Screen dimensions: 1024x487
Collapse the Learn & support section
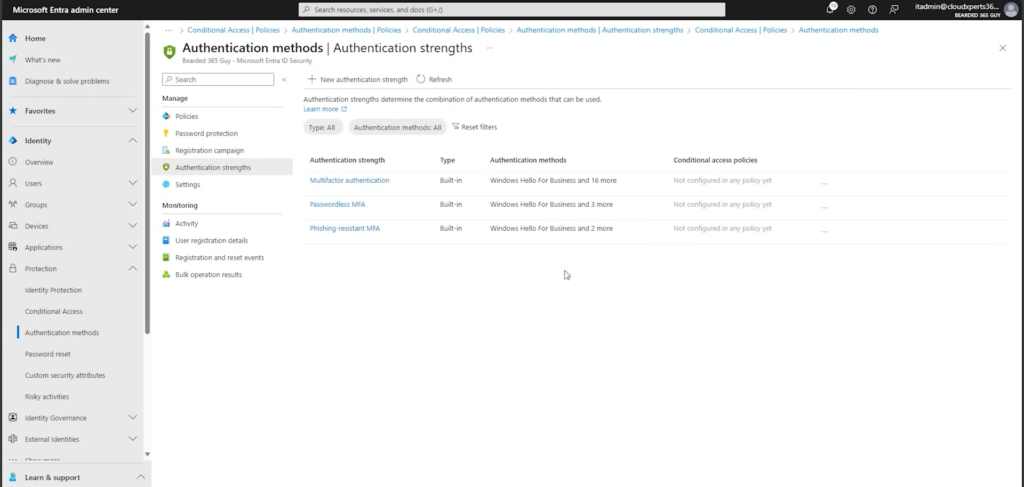point(140,478)
